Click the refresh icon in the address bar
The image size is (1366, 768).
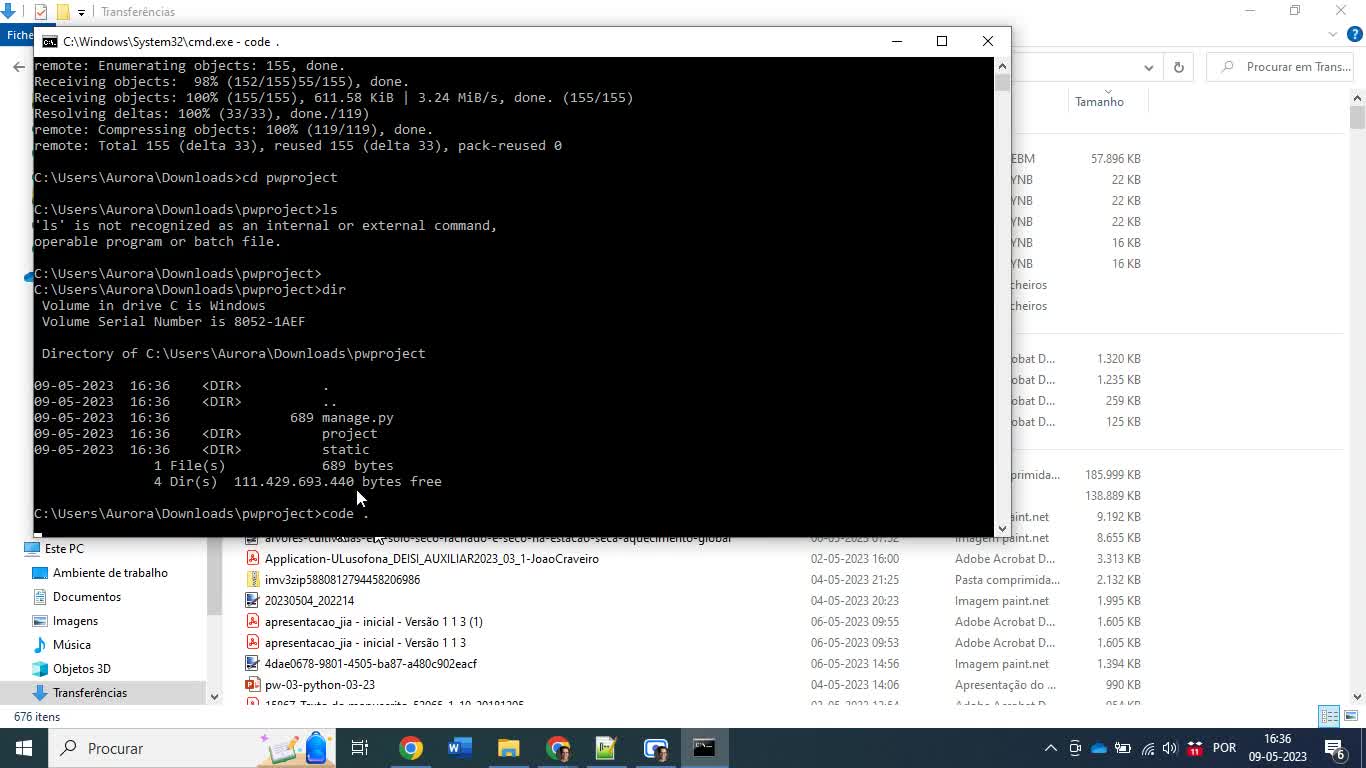[1179, 68]
